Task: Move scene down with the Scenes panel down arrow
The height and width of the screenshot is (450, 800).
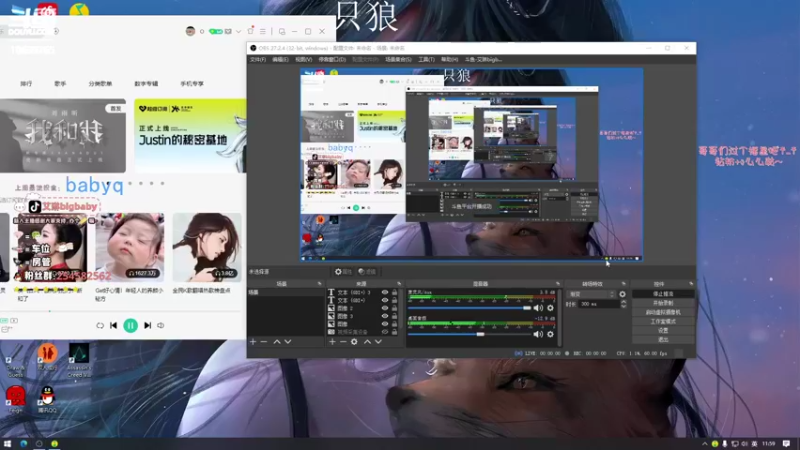Action: tap(288, 341)
